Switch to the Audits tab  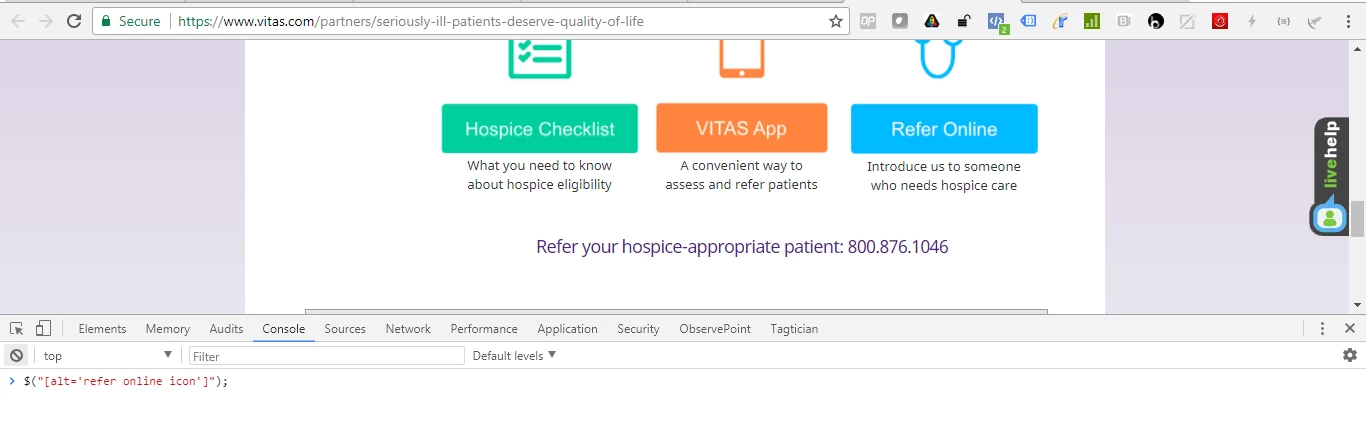click(226, 328)
